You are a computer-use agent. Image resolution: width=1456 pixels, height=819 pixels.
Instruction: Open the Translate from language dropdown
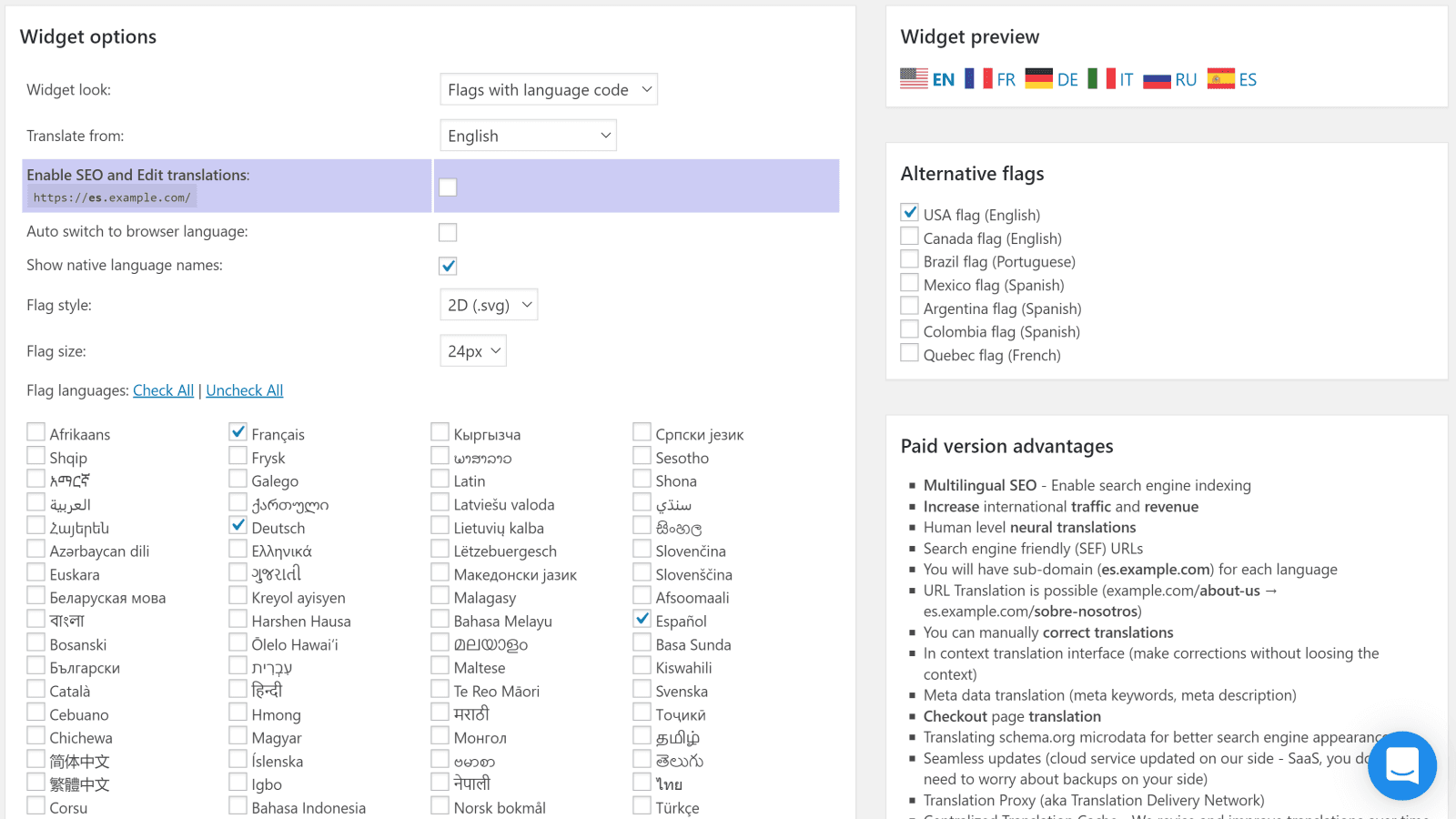pos(528,135)
